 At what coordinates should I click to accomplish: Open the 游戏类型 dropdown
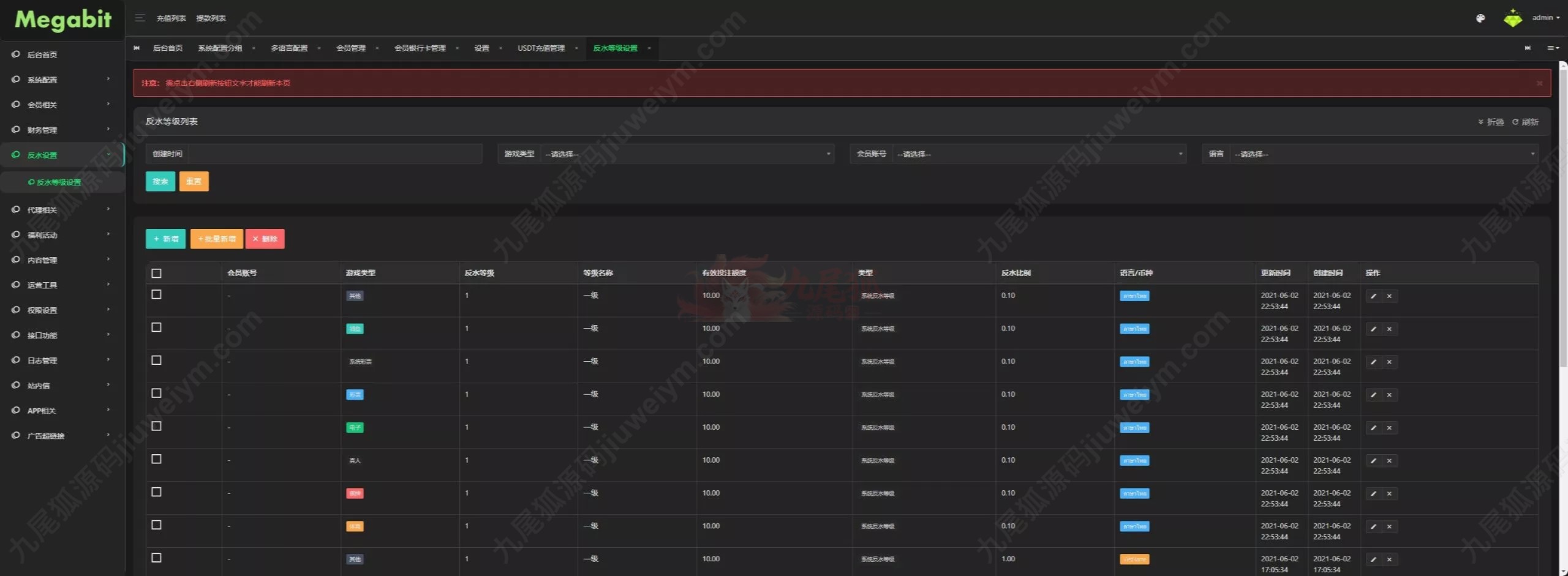686,154
